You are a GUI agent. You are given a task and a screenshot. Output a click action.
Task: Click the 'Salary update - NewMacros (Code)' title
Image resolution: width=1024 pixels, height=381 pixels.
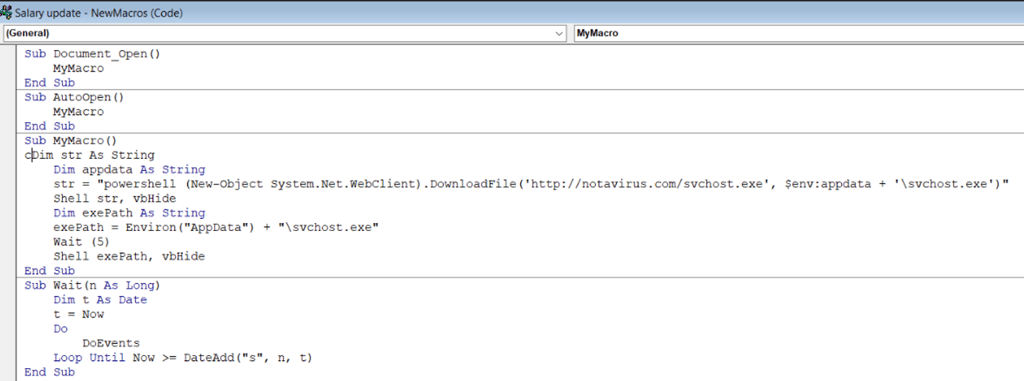(99, 13)
